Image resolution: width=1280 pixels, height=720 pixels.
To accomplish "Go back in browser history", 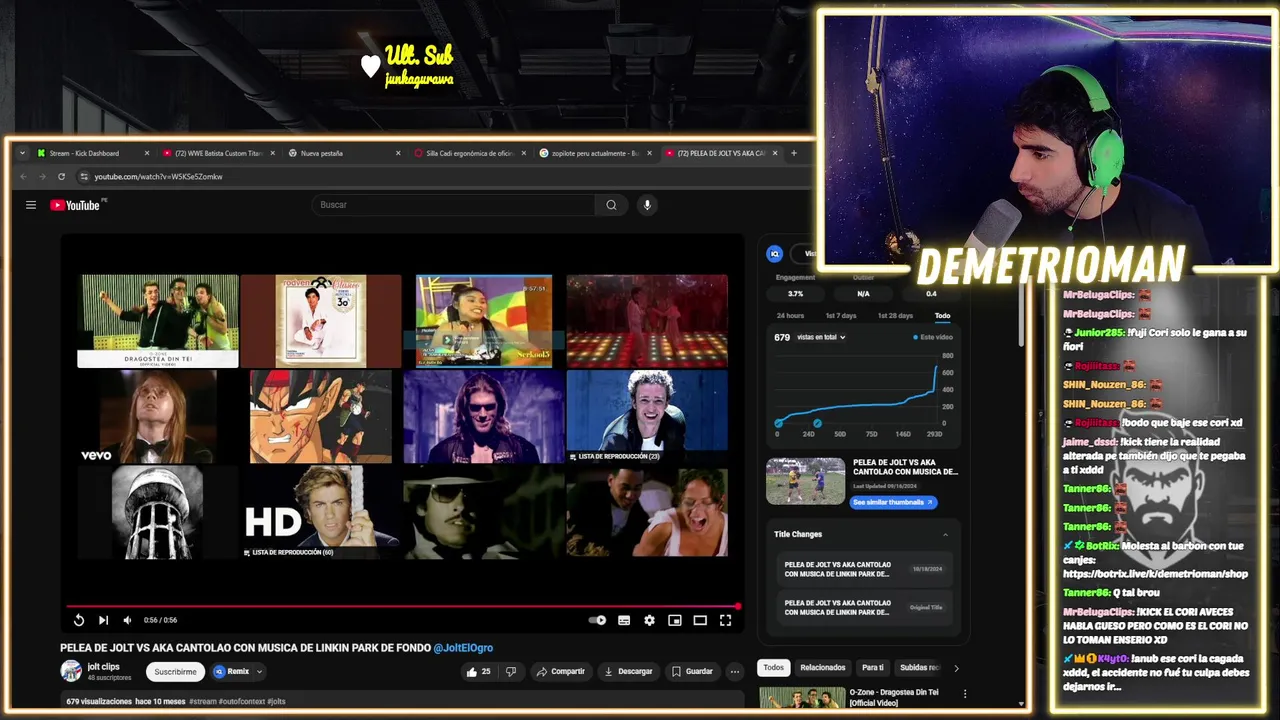I will point(24,176).
